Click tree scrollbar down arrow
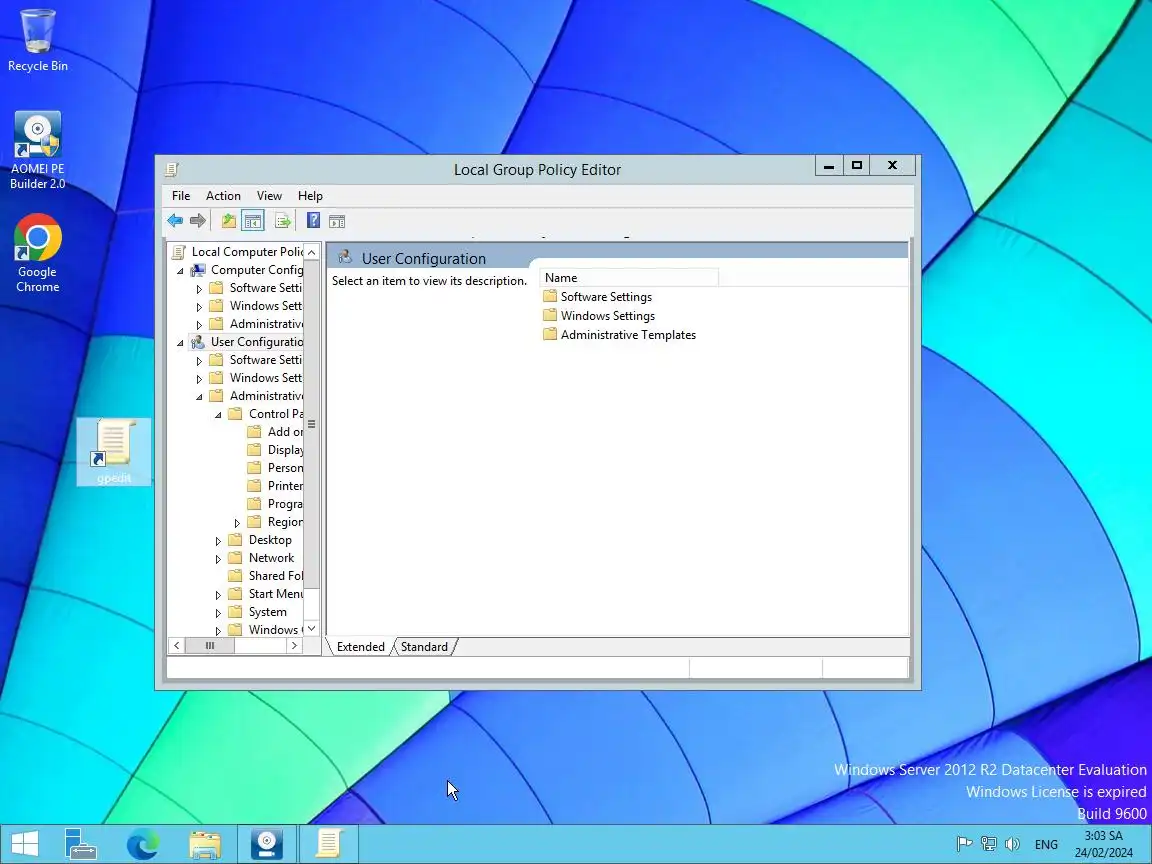The width and height of the screenshot is (1152, 864). [x=312, y=629]
